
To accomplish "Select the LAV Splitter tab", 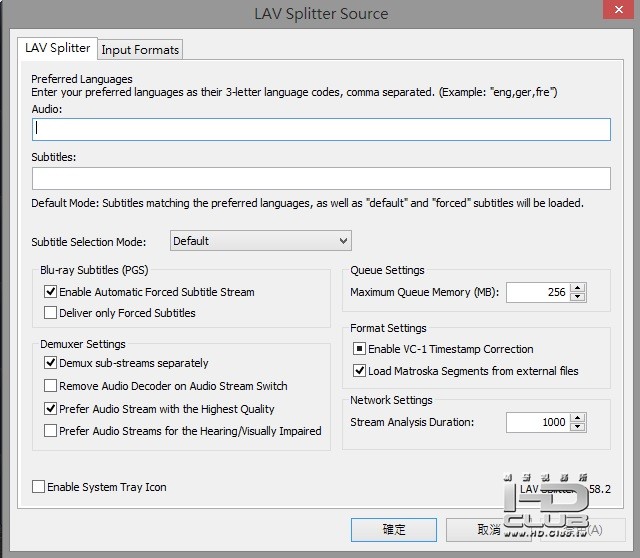I will click(x=58, y=48).
